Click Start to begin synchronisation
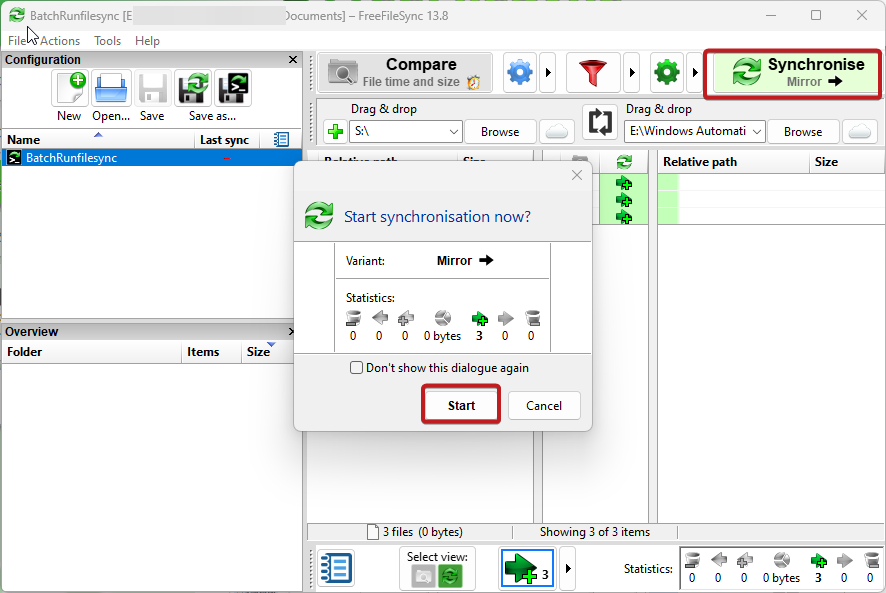 point(461,405)
